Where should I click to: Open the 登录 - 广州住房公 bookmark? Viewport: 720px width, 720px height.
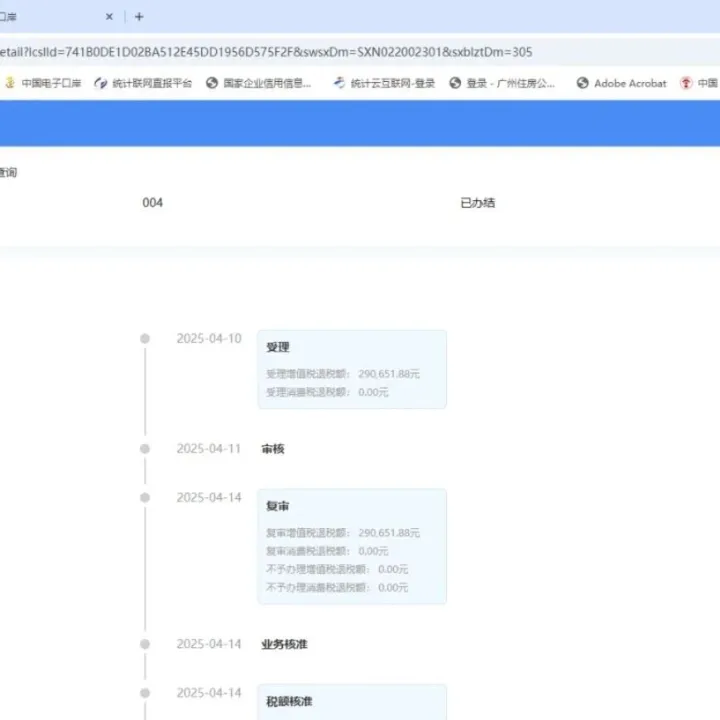pos(502,83)
